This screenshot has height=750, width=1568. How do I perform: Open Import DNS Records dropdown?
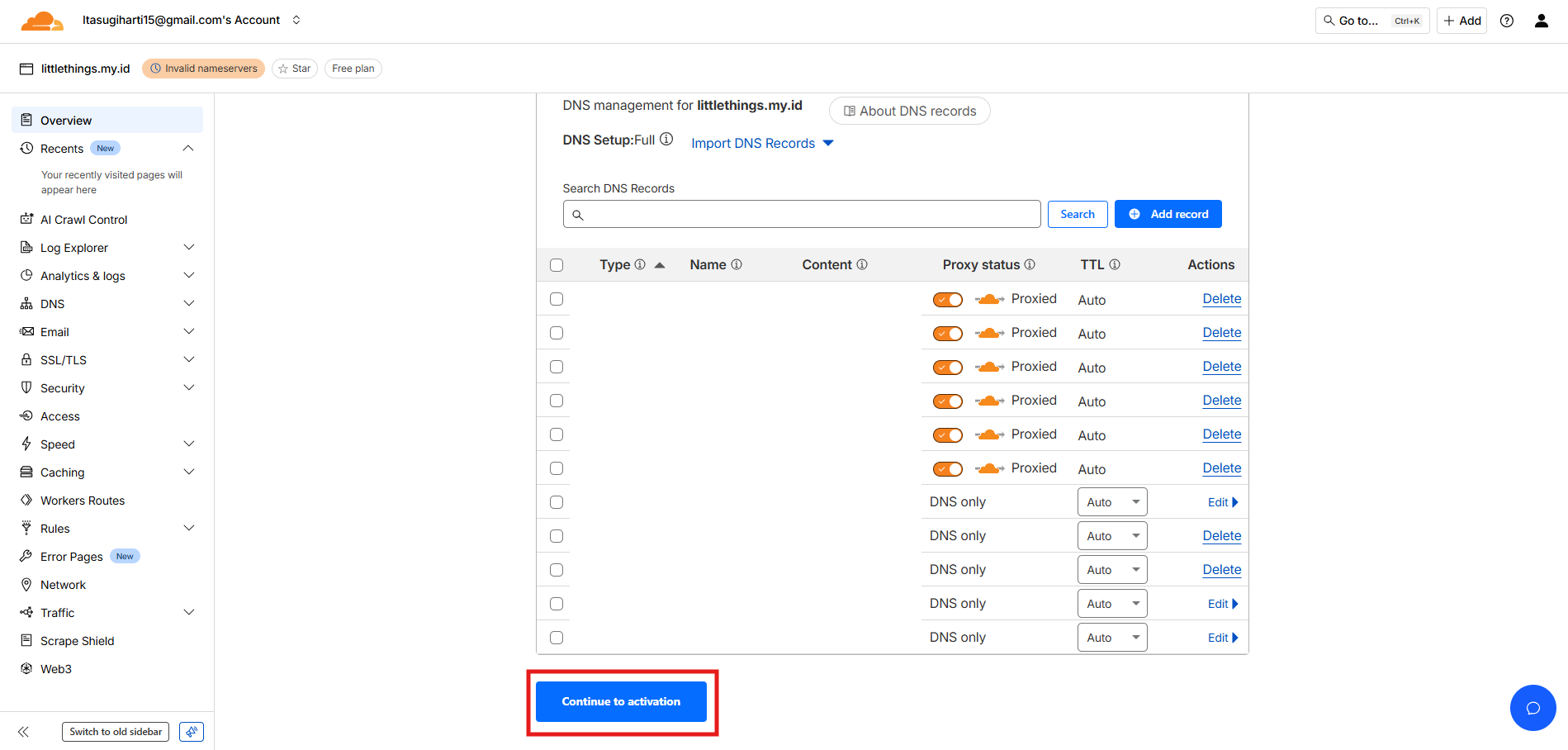762,143
